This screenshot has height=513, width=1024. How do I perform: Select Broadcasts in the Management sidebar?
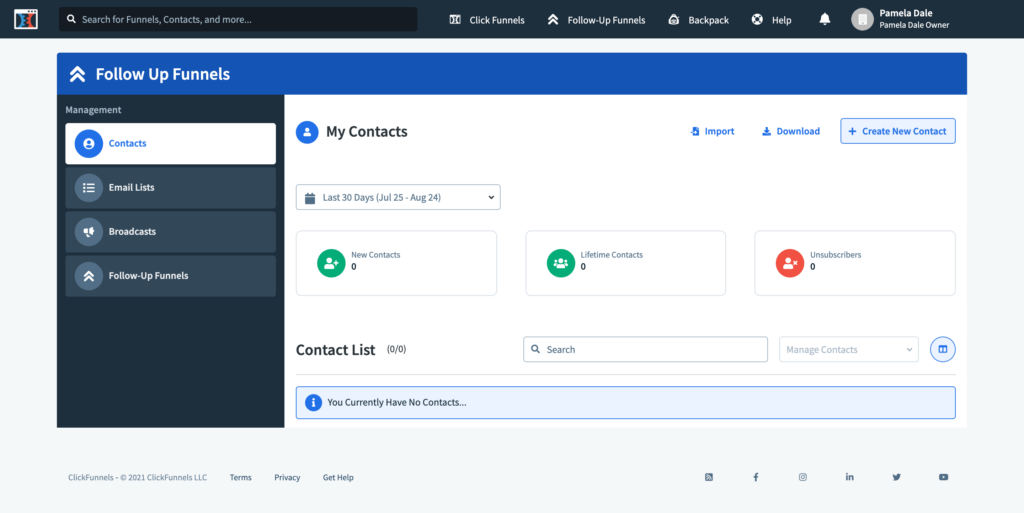[x=170, y=232]
